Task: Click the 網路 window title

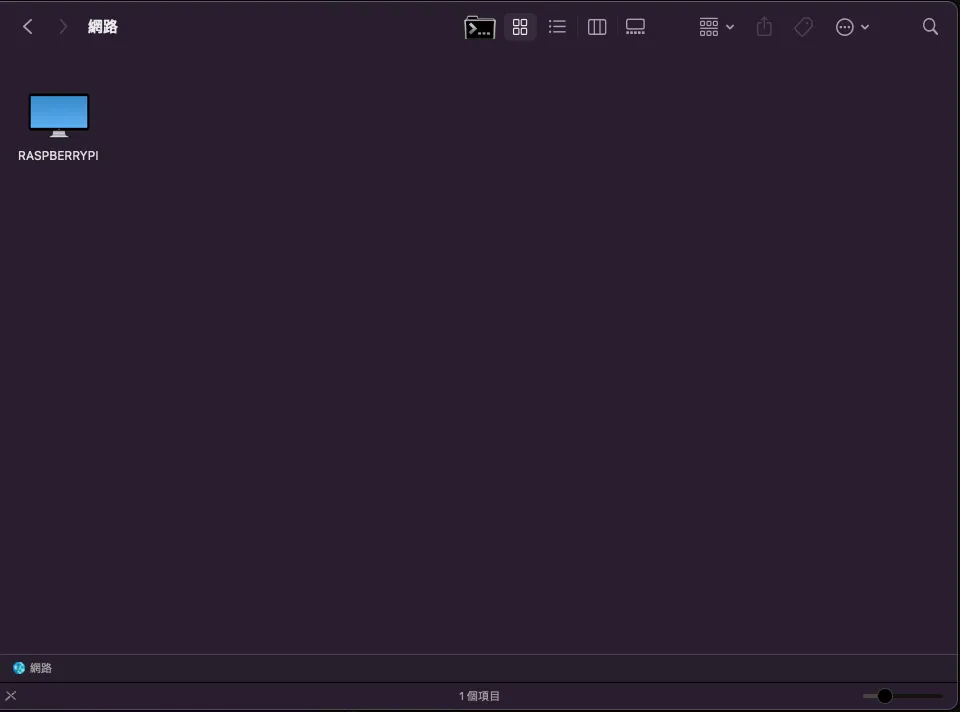Action: tap(103, 27)
